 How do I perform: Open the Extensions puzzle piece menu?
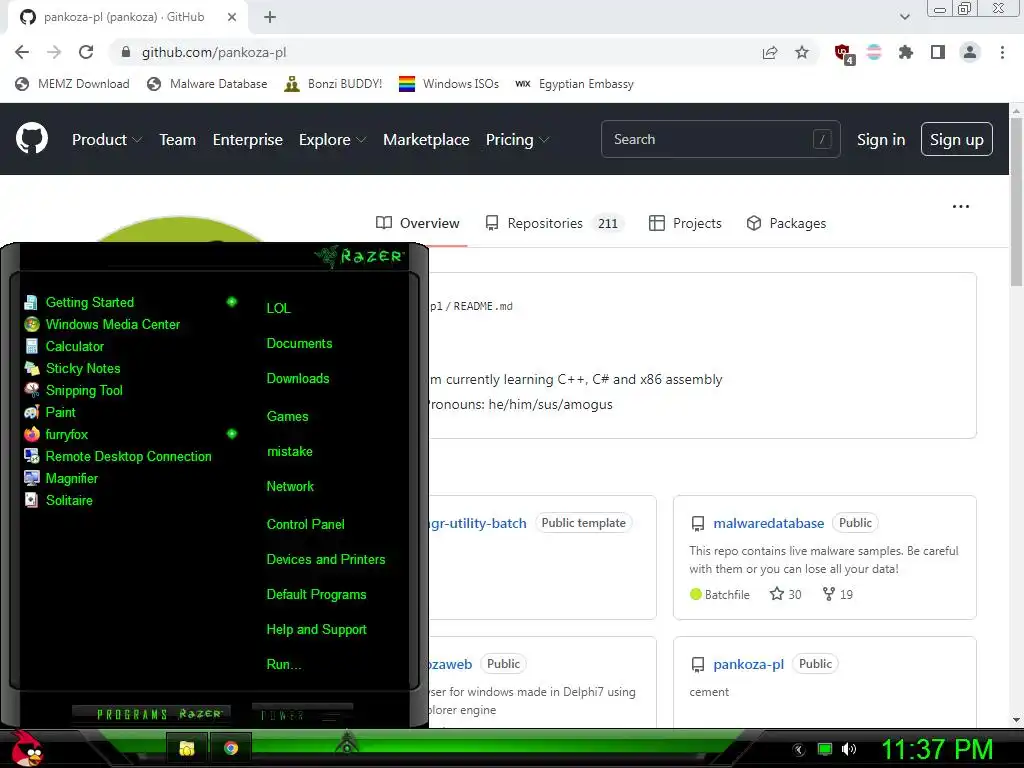905,52
